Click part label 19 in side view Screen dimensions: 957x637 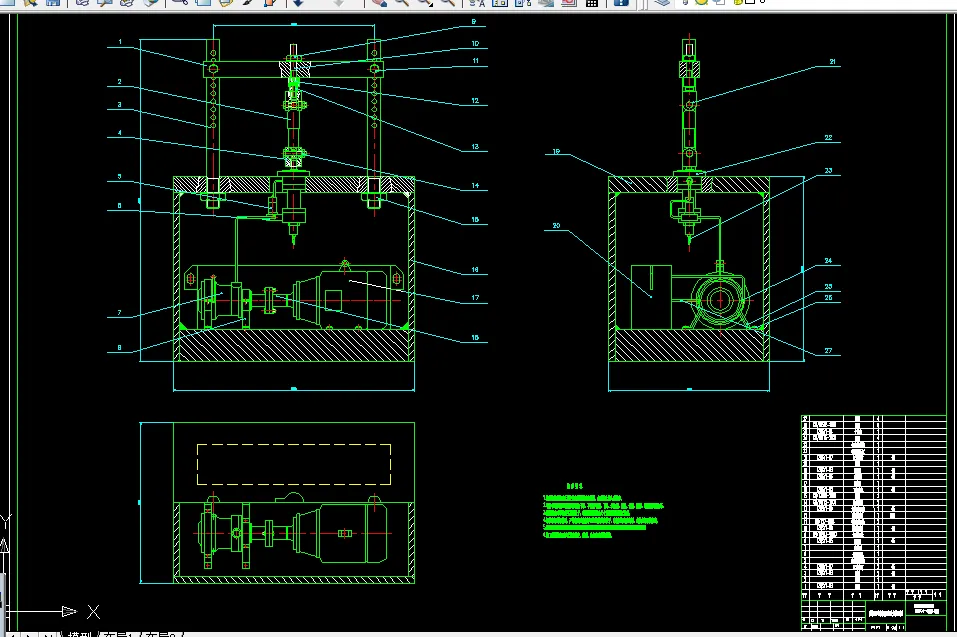tap(556, 151)
